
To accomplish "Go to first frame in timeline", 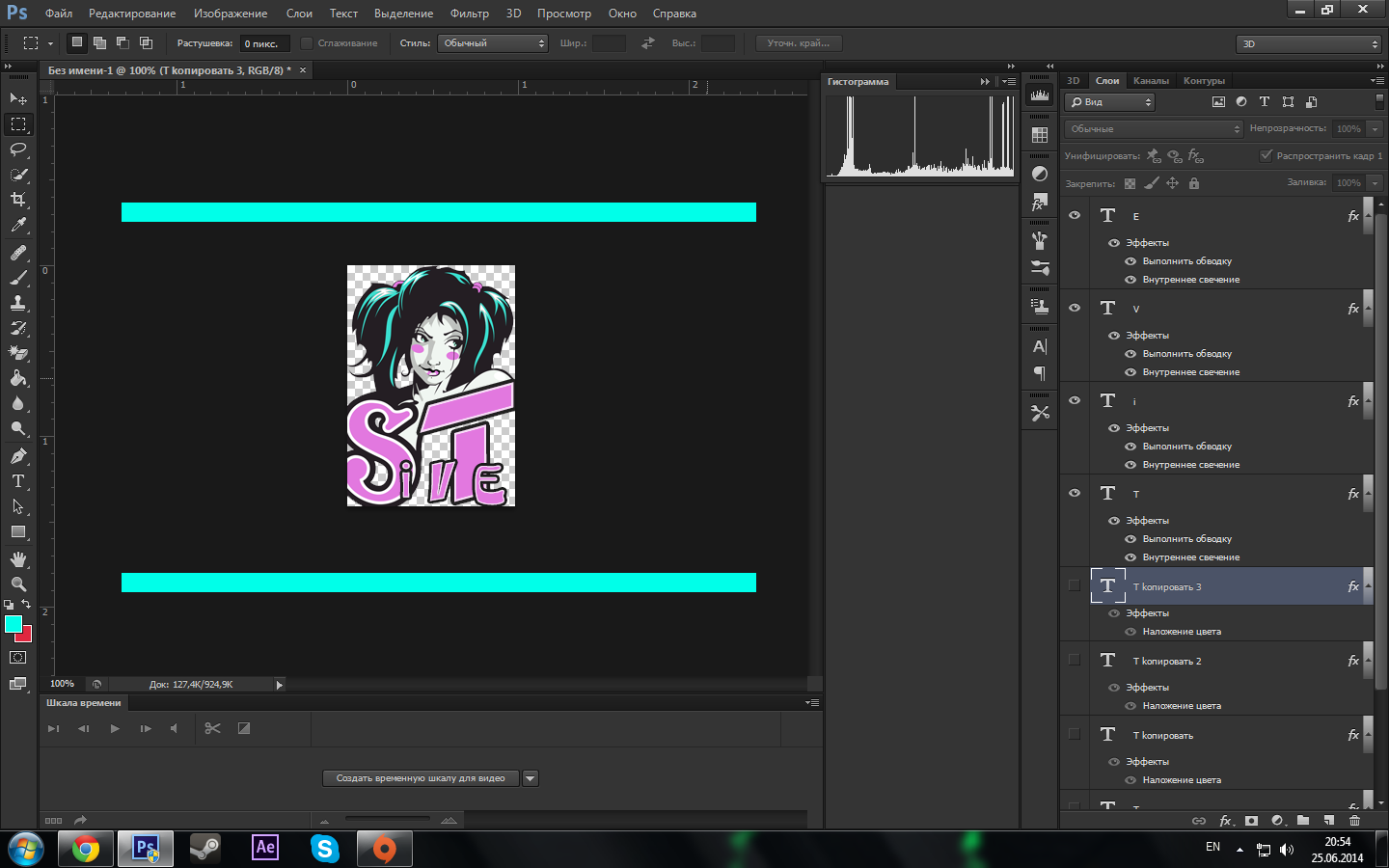I will click(x=53, y=728).
